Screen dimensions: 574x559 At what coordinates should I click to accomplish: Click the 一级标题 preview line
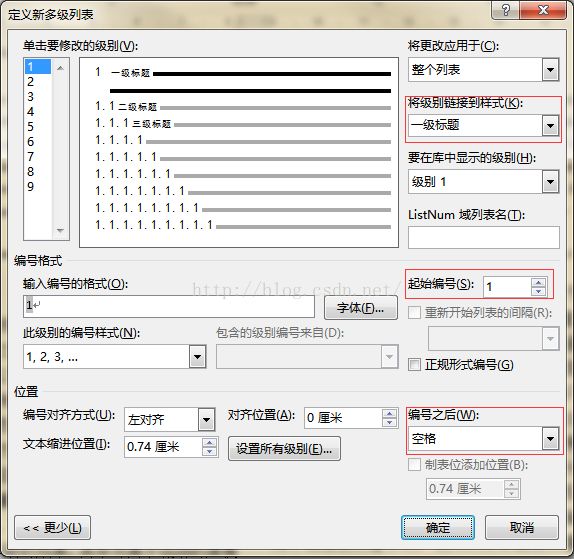click(243, 74)
